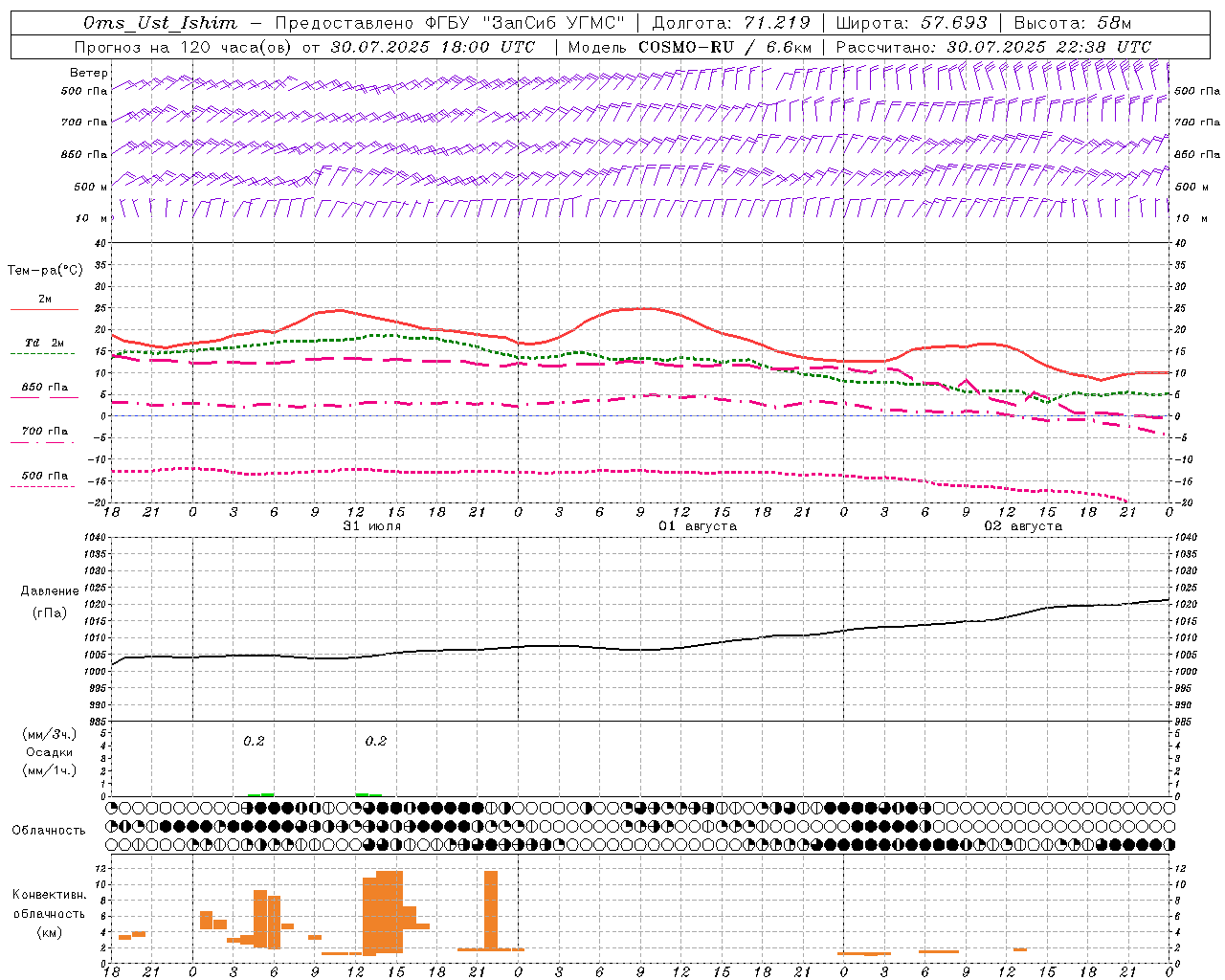Click the "Конвективн." convective cloud label
Viewport: 1225px width, 980px height.
tap(50, 895)
